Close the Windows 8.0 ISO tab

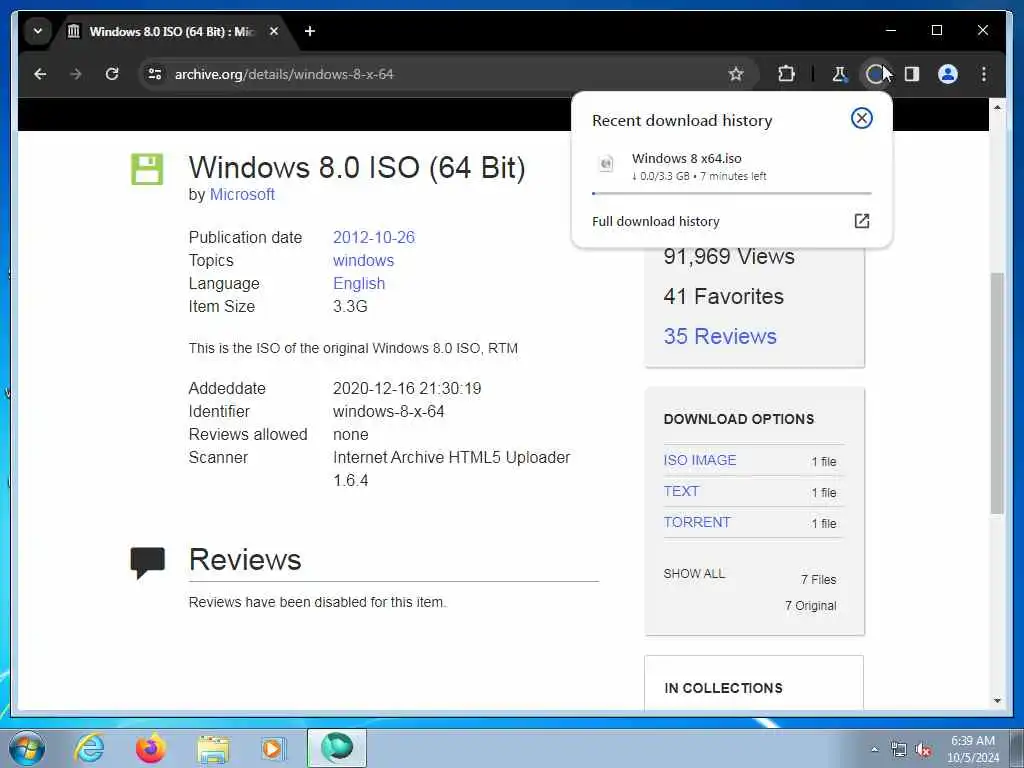tap(274, 31)
